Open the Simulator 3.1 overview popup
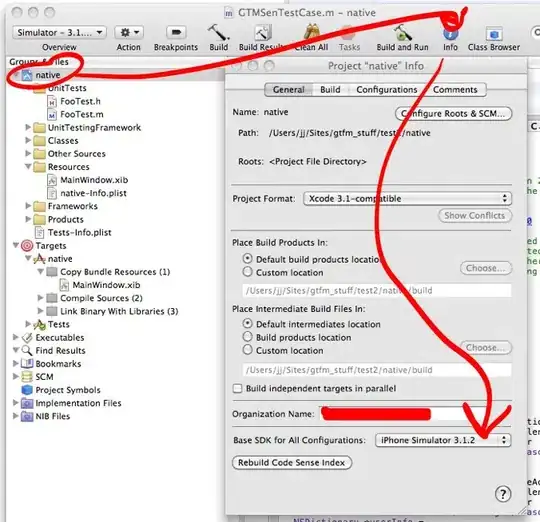540x522 pixels. (x=59, y=33)
